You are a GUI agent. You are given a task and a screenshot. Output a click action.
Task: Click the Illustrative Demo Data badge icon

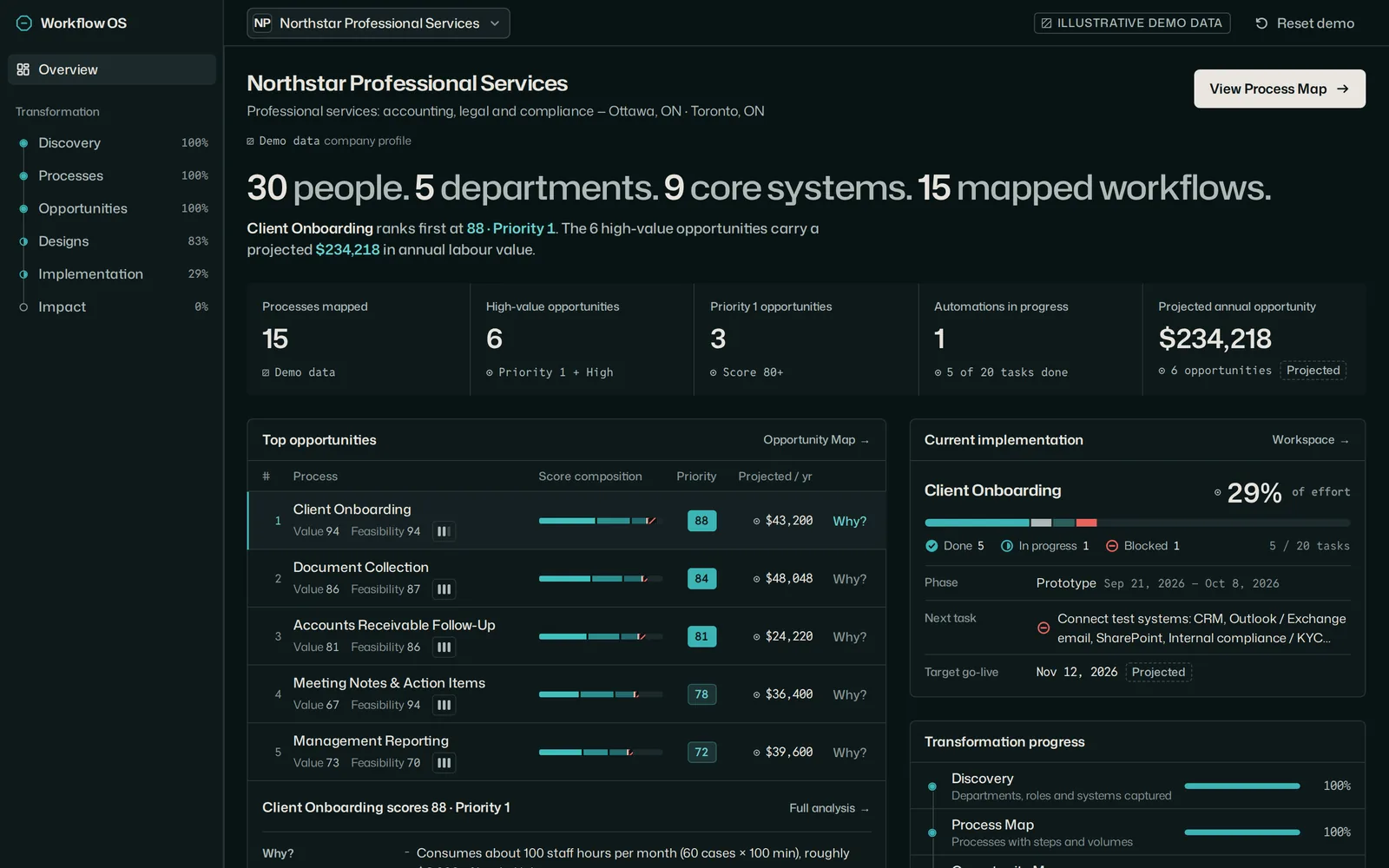coord(1047,23)
